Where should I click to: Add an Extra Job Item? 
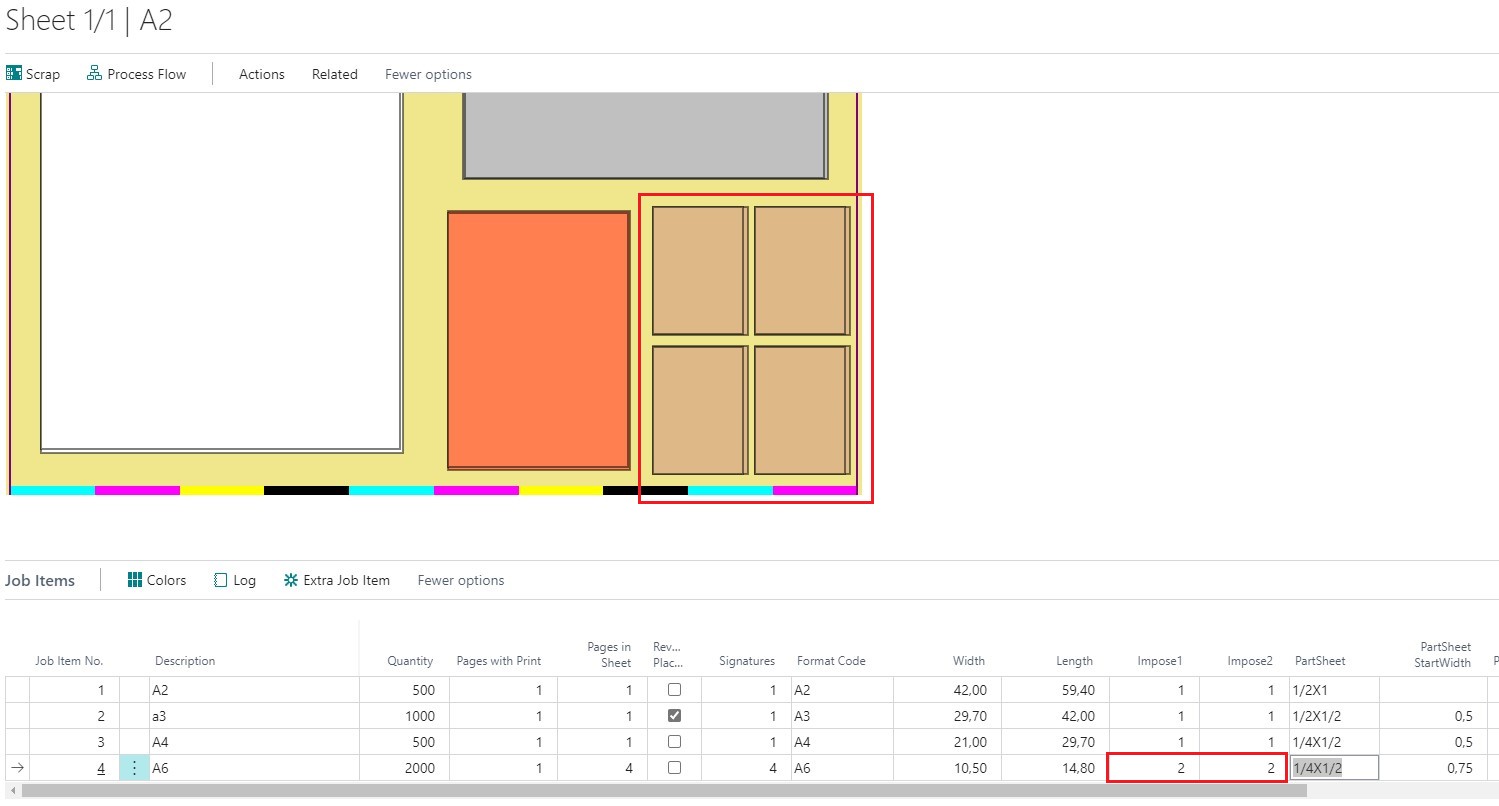click(336, 580)
